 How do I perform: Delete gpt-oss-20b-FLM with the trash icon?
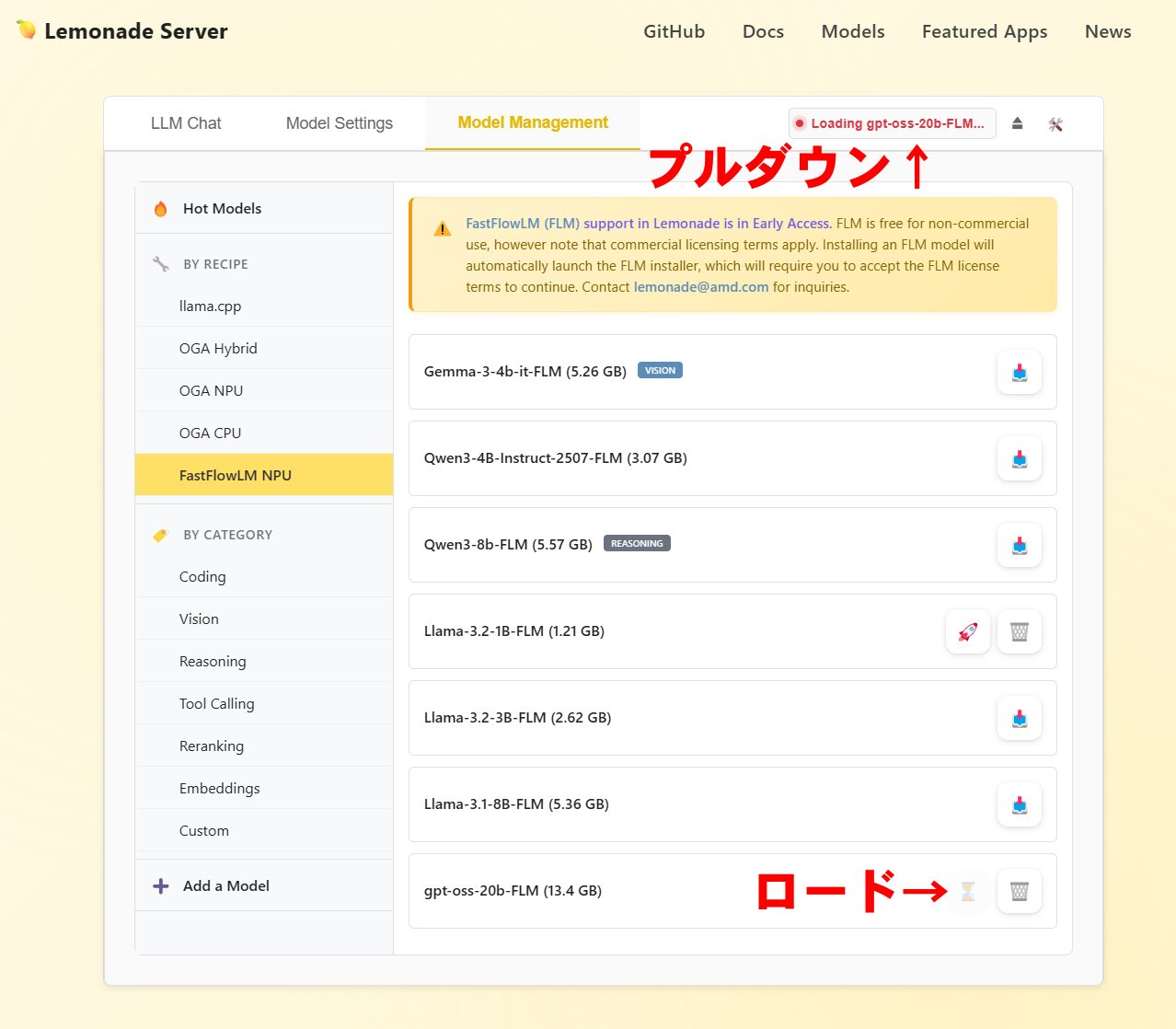[x=1019, y=891]
